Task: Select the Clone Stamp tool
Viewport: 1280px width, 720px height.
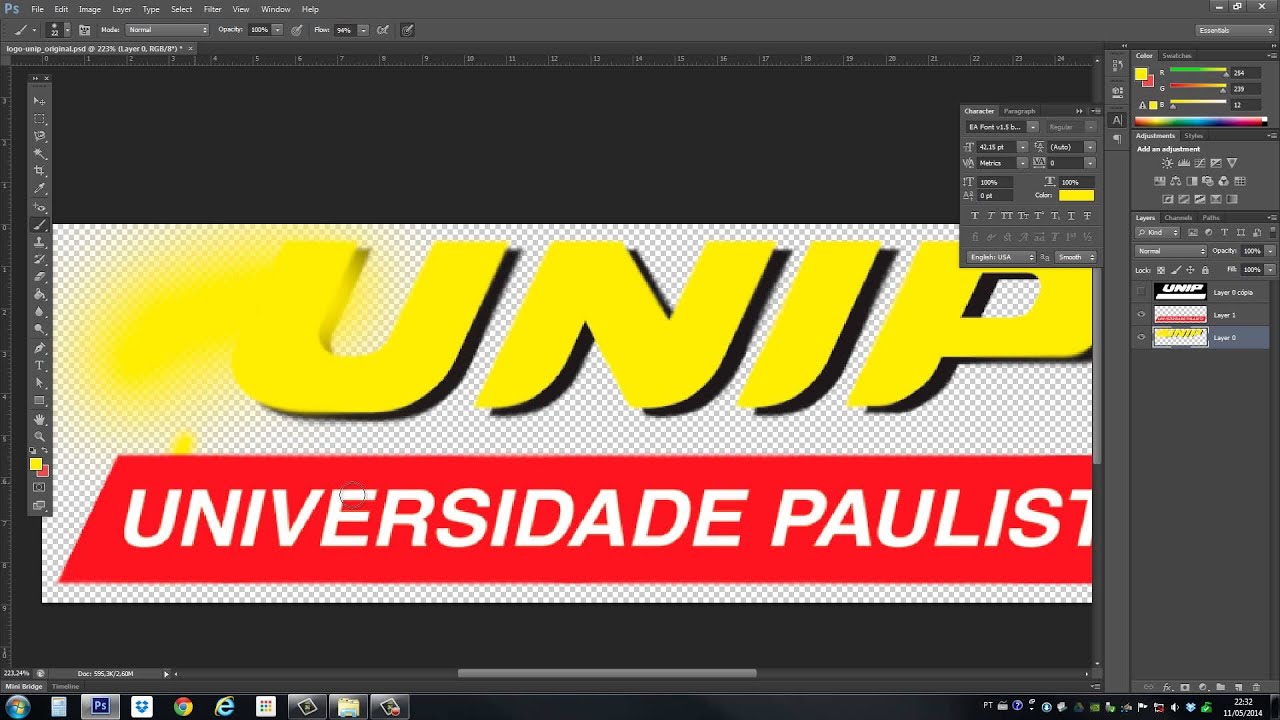Action: pyautogui.click(x=40, y=242)
